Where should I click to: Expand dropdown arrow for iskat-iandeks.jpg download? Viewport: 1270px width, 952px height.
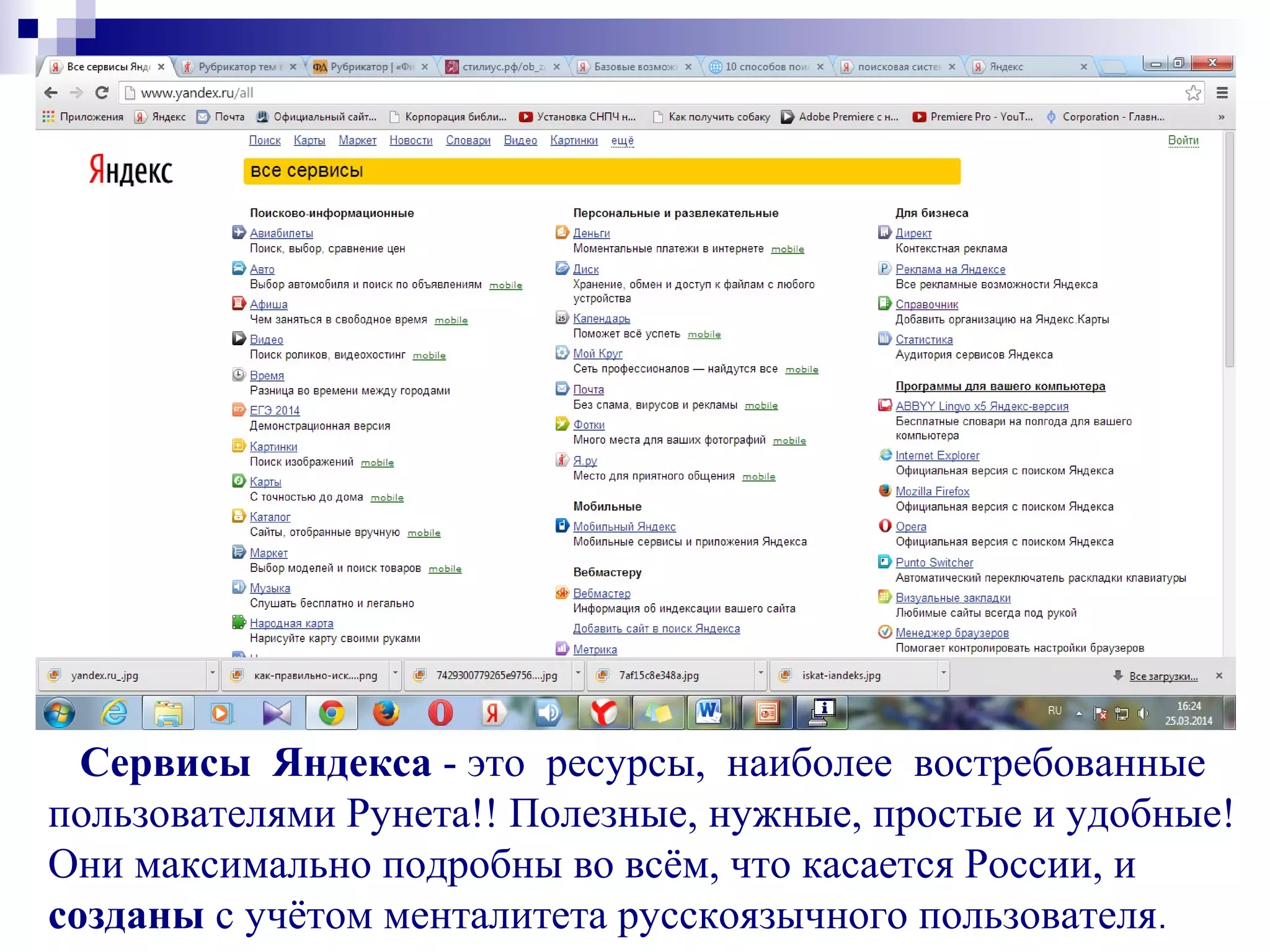[x=943, y=673]
